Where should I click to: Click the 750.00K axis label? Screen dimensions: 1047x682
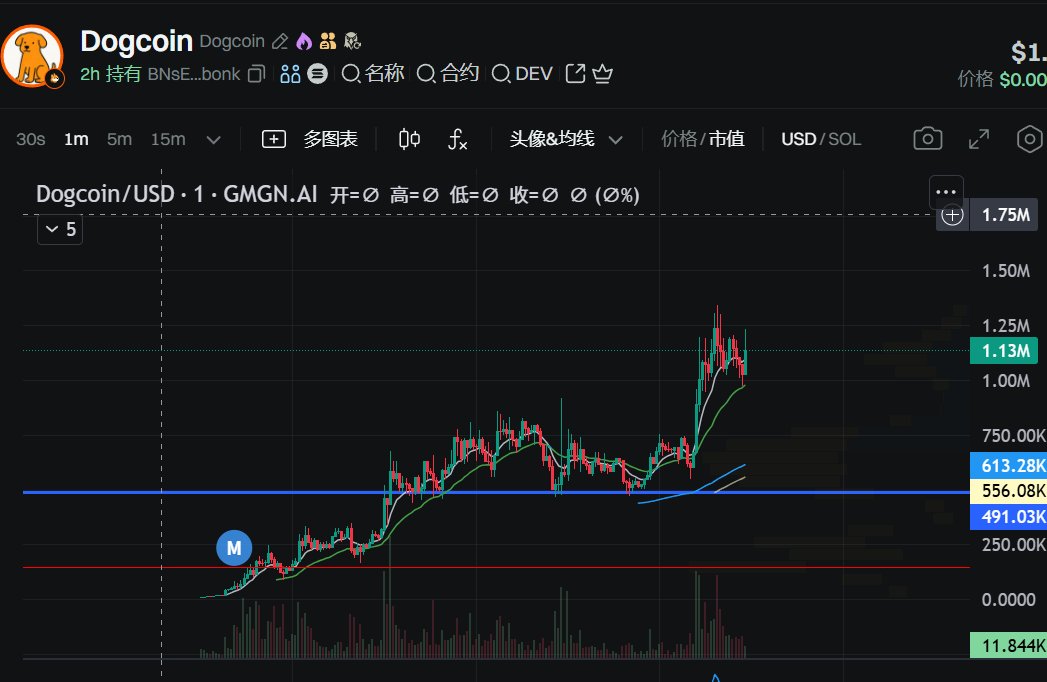point(1014,436)
